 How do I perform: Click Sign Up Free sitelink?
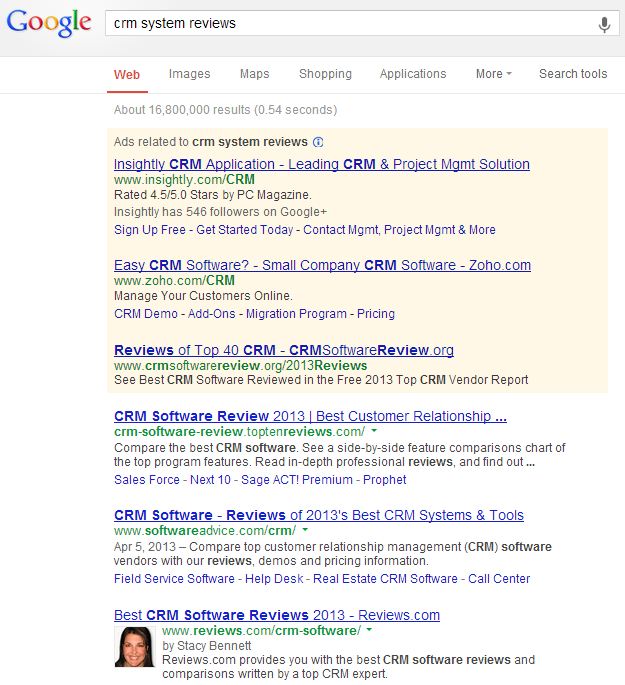pos(150,230)
